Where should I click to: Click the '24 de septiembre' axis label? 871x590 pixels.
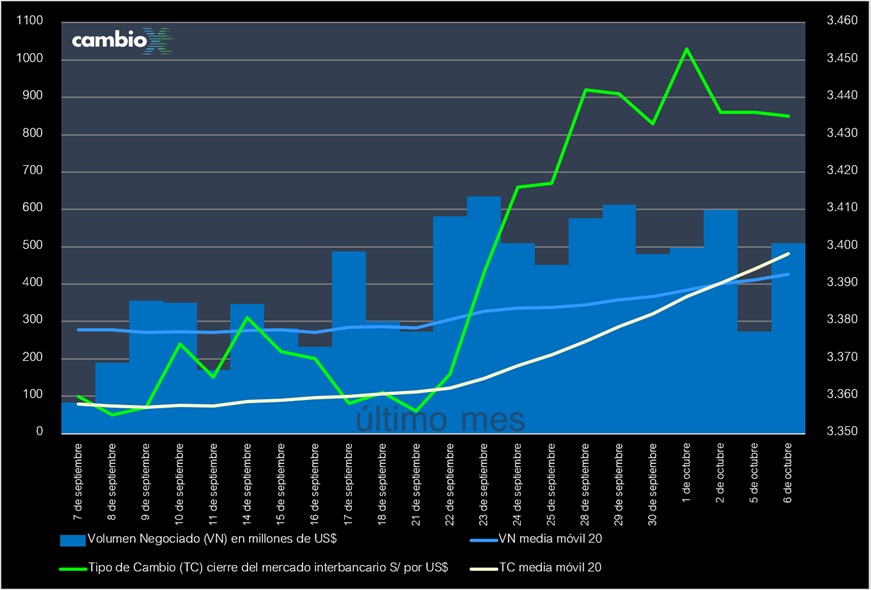point(518,484)
